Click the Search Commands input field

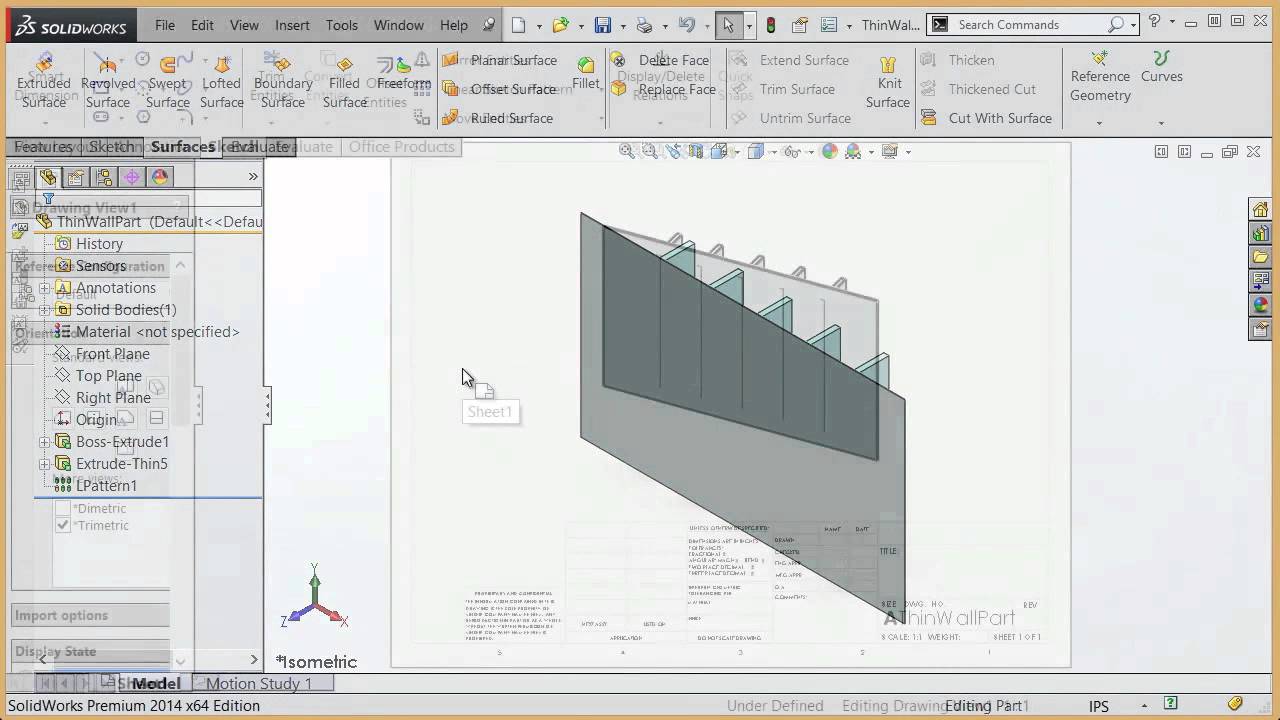(x=1030, y=25)
